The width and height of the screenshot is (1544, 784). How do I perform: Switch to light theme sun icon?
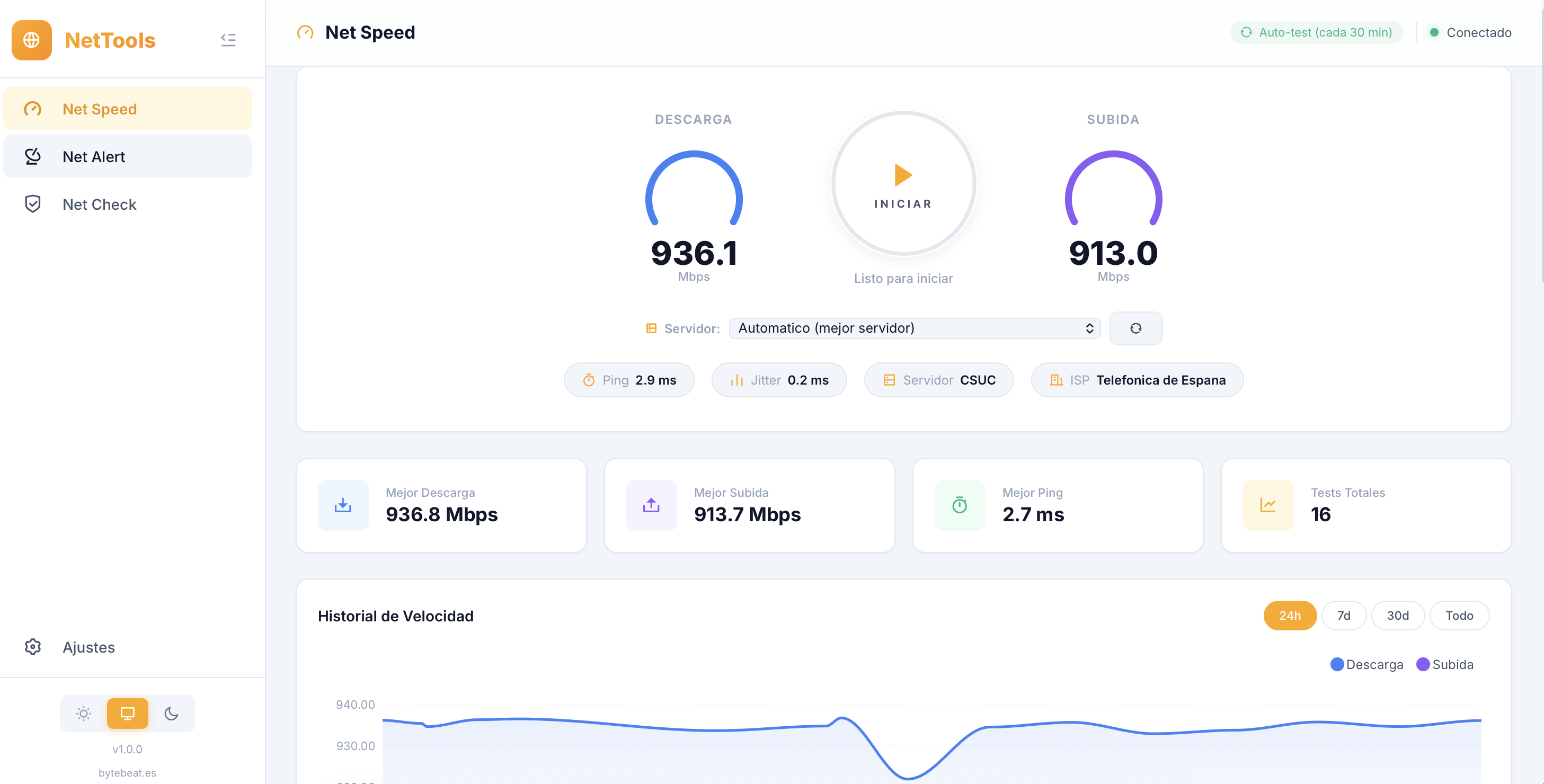[x=83, y=713]
